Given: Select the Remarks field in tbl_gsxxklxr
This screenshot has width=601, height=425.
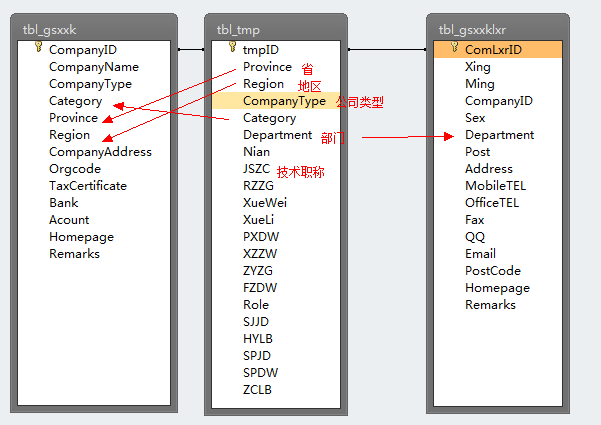Looking at the screenshot, I should pos(491,305).
